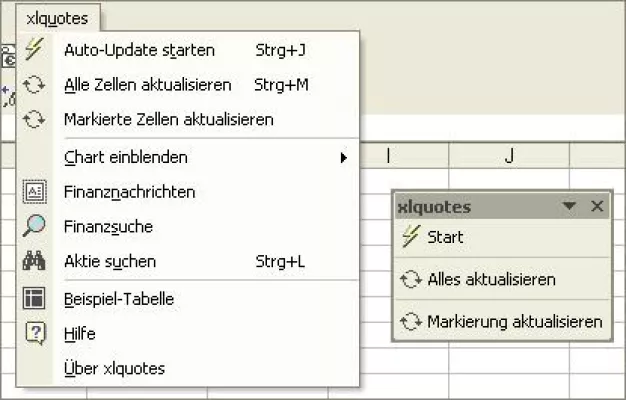Open the xlquotes floating toolbar options dropdown

point(569,206)
